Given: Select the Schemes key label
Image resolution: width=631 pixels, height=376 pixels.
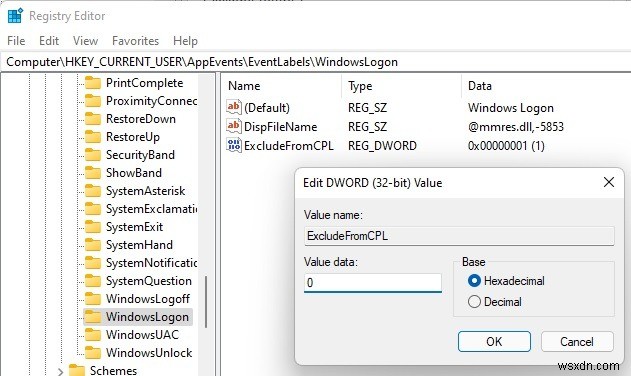Looking at the screenshot, I should (113, 370).
